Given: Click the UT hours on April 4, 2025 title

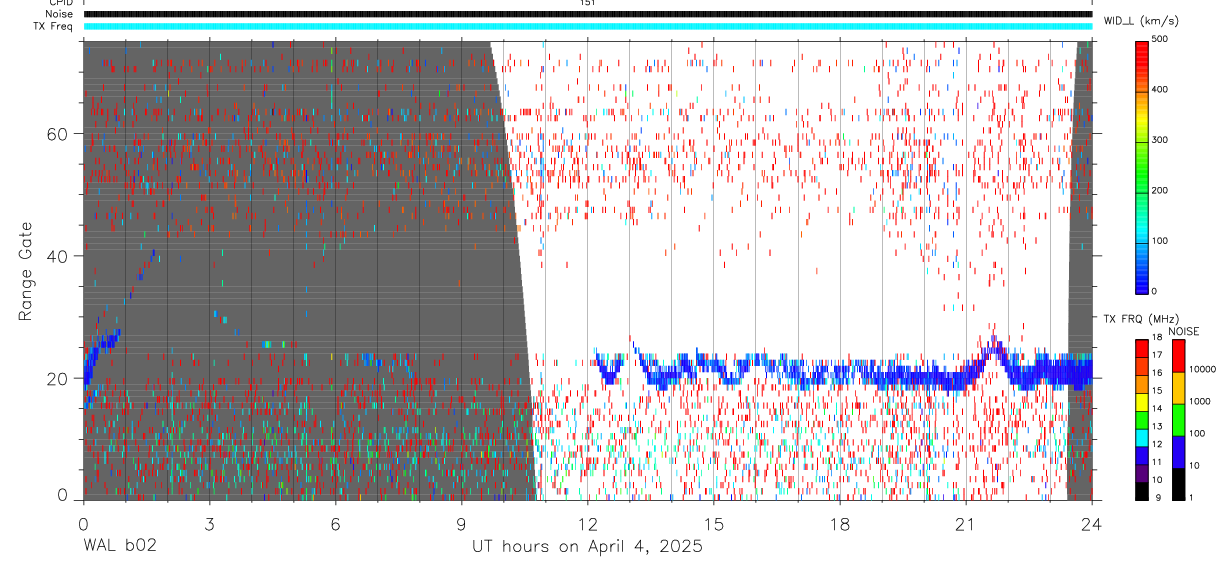Looking at the screenshot, I should (x=587, y=546).
